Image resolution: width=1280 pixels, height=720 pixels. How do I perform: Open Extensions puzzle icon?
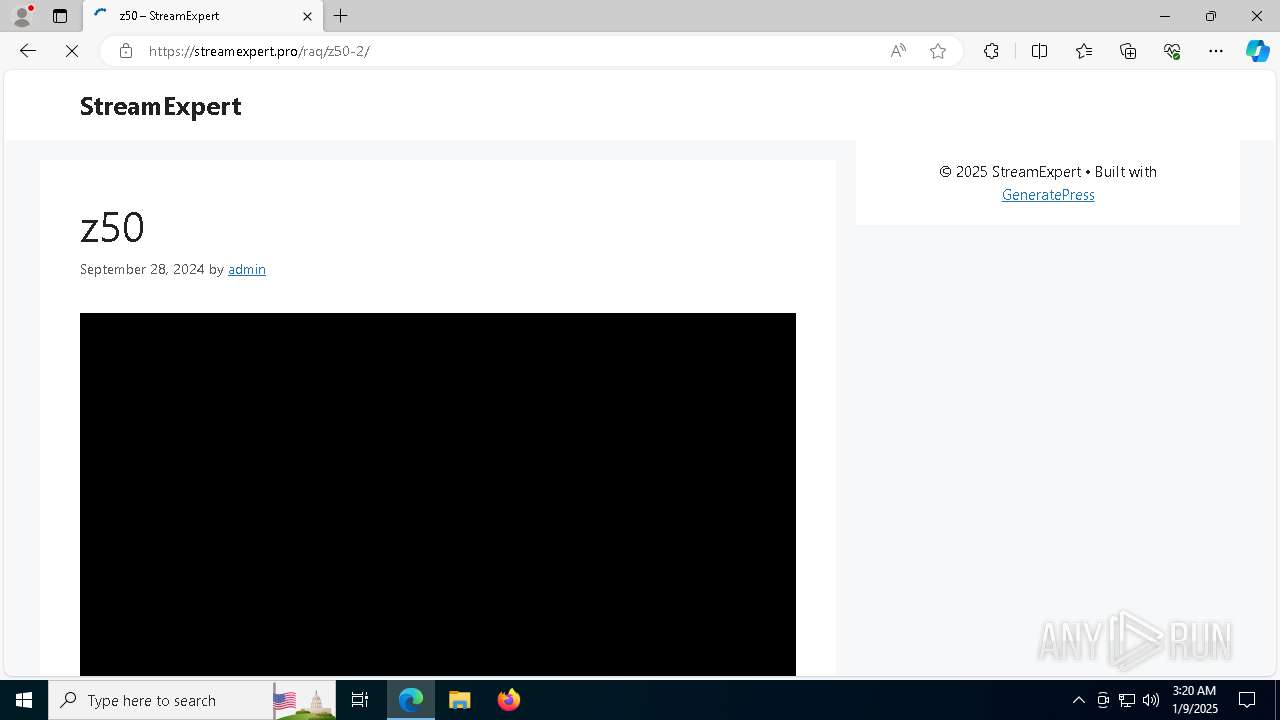pyautogui.click(x=991, y=51)
